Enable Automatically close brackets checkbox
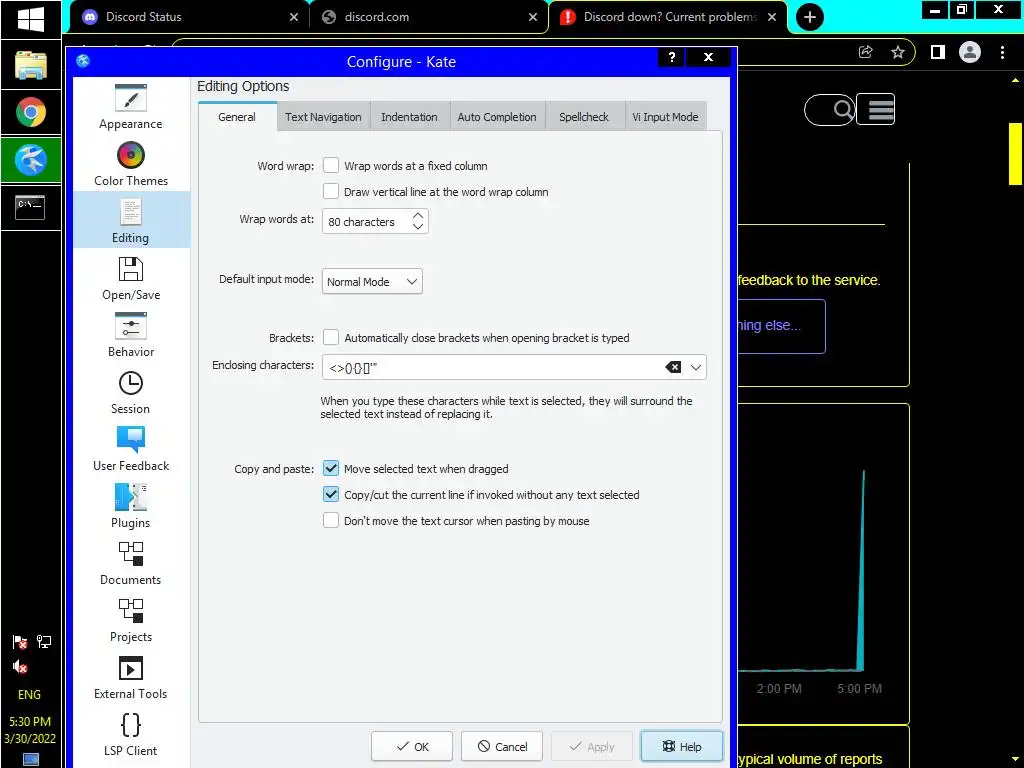This screenshot has width=1024, height=768. pyautogui.click(x=331, y=337)
